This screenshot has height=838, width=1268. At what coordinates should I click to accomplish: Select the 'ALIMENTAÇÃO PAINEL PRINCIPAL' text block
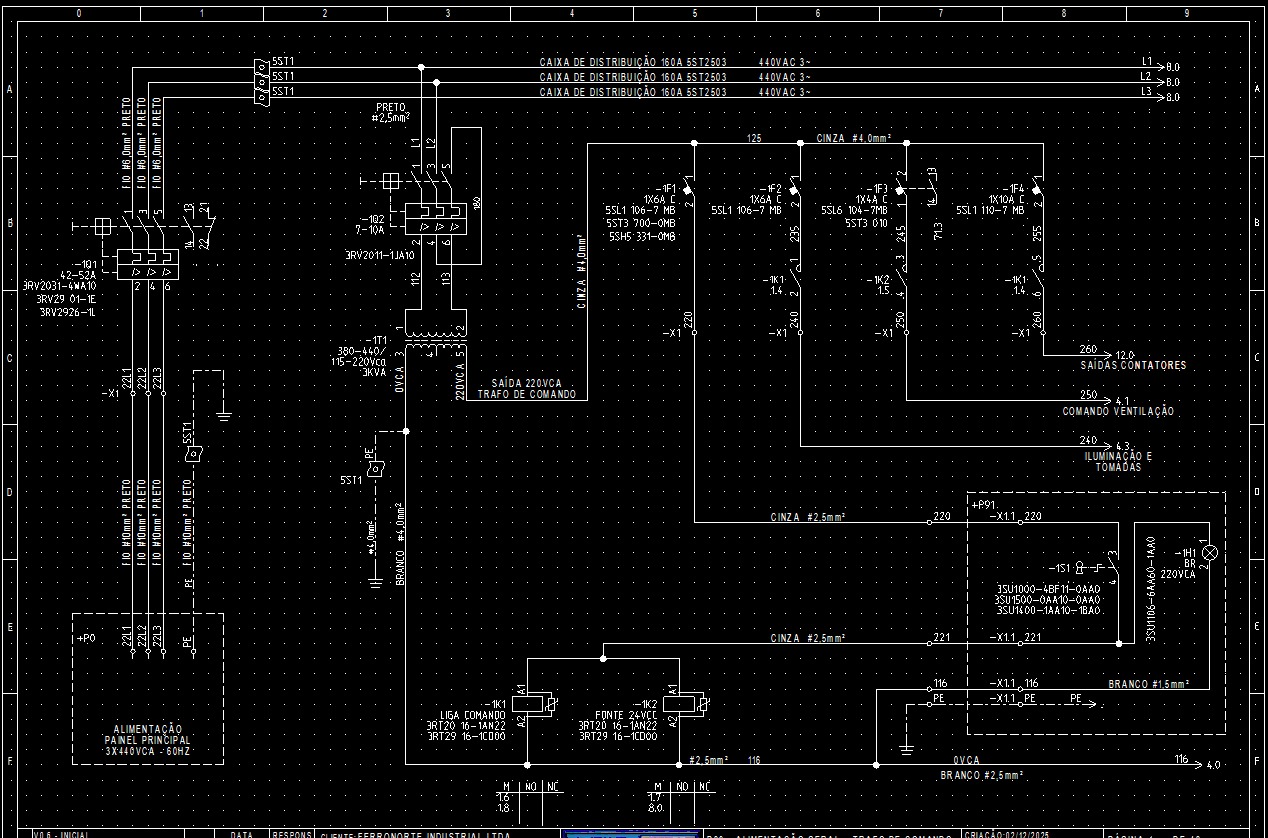coord(147,739)
